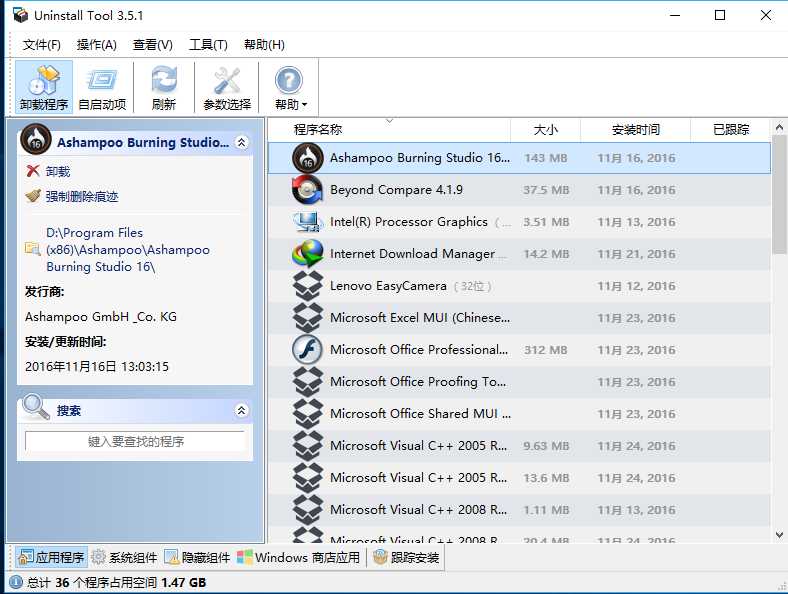The width and height of the screenshot is (788, 594).
Task: Click the 312 MB size cell
Action: [x=545, y=350]
